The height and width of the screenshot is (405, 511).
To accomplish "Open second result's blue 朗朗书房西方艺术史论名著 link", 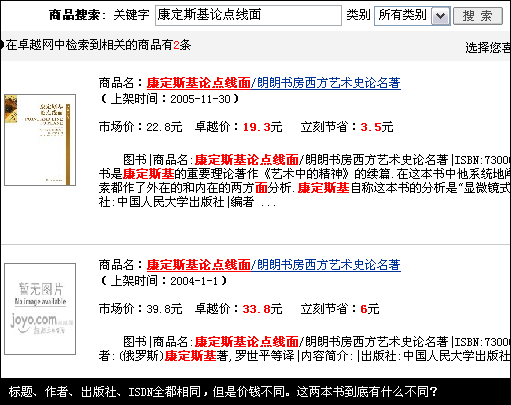I will click(326, 265).
